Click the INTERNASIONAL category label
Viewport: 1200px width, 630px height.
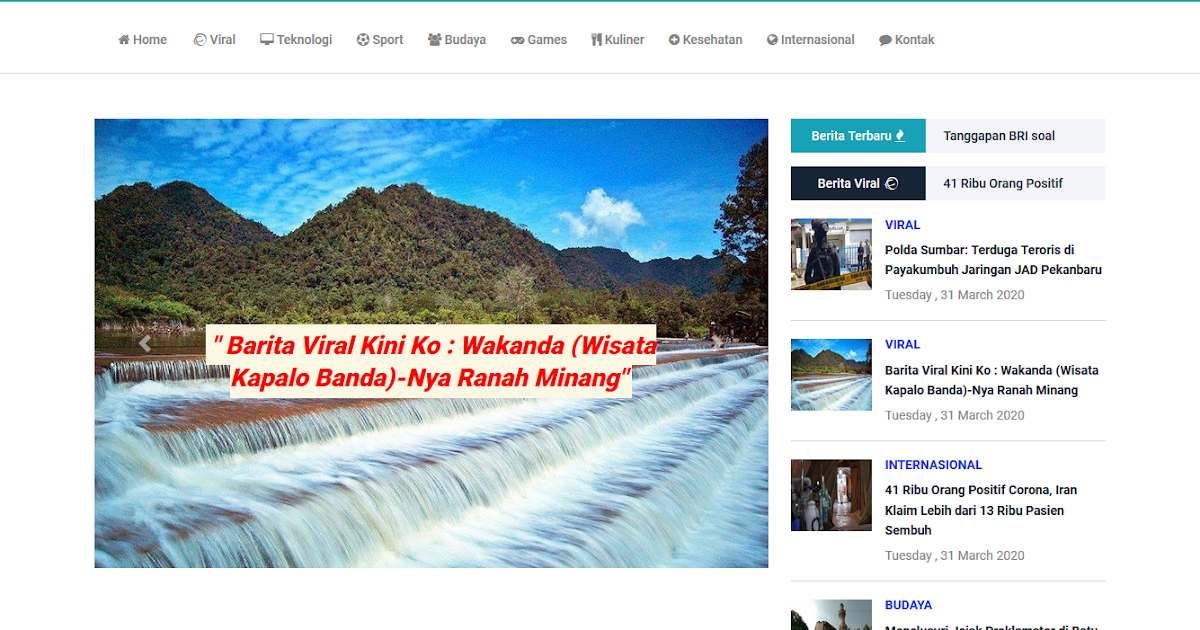[933, 464]
